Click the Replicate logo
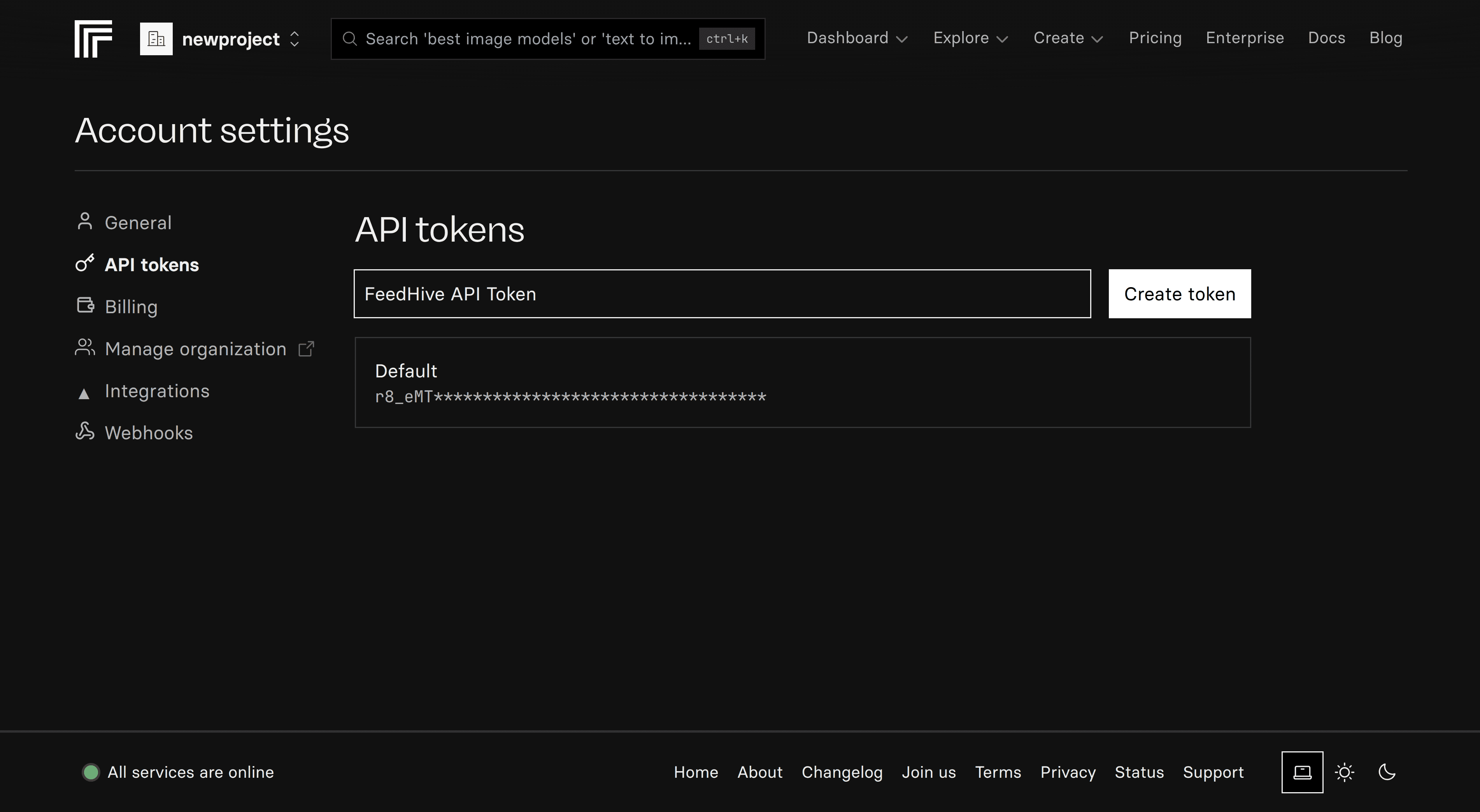 [93, 39]
